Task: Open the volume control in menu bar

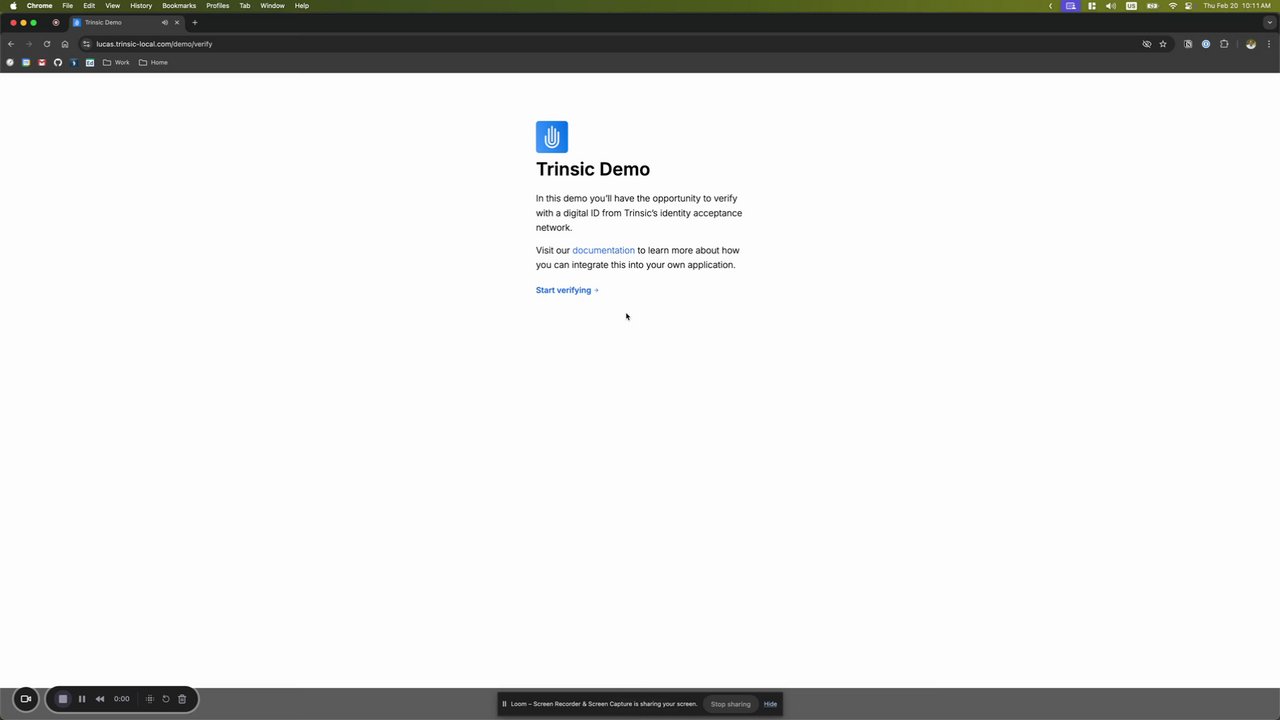Action: (1111, 6)
